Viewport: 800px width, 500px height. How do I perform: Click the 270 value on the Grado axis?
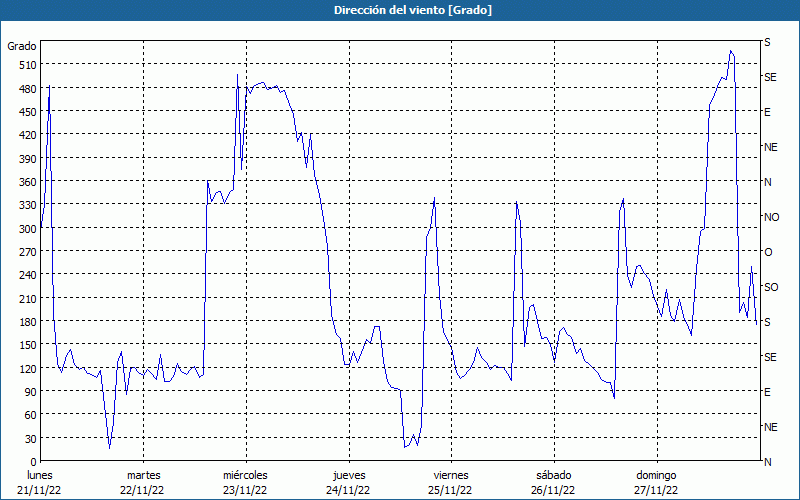point(27,252)
